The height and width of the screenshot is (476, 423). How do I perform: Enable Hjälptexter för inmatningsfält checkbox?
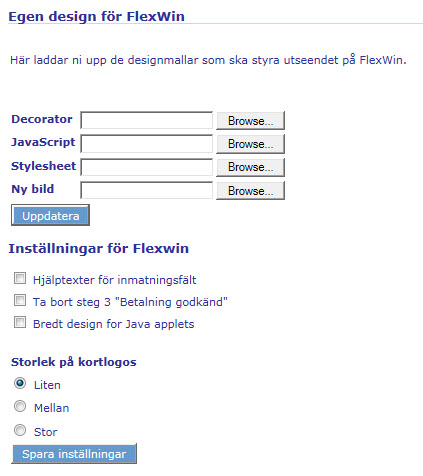(20, 278)
